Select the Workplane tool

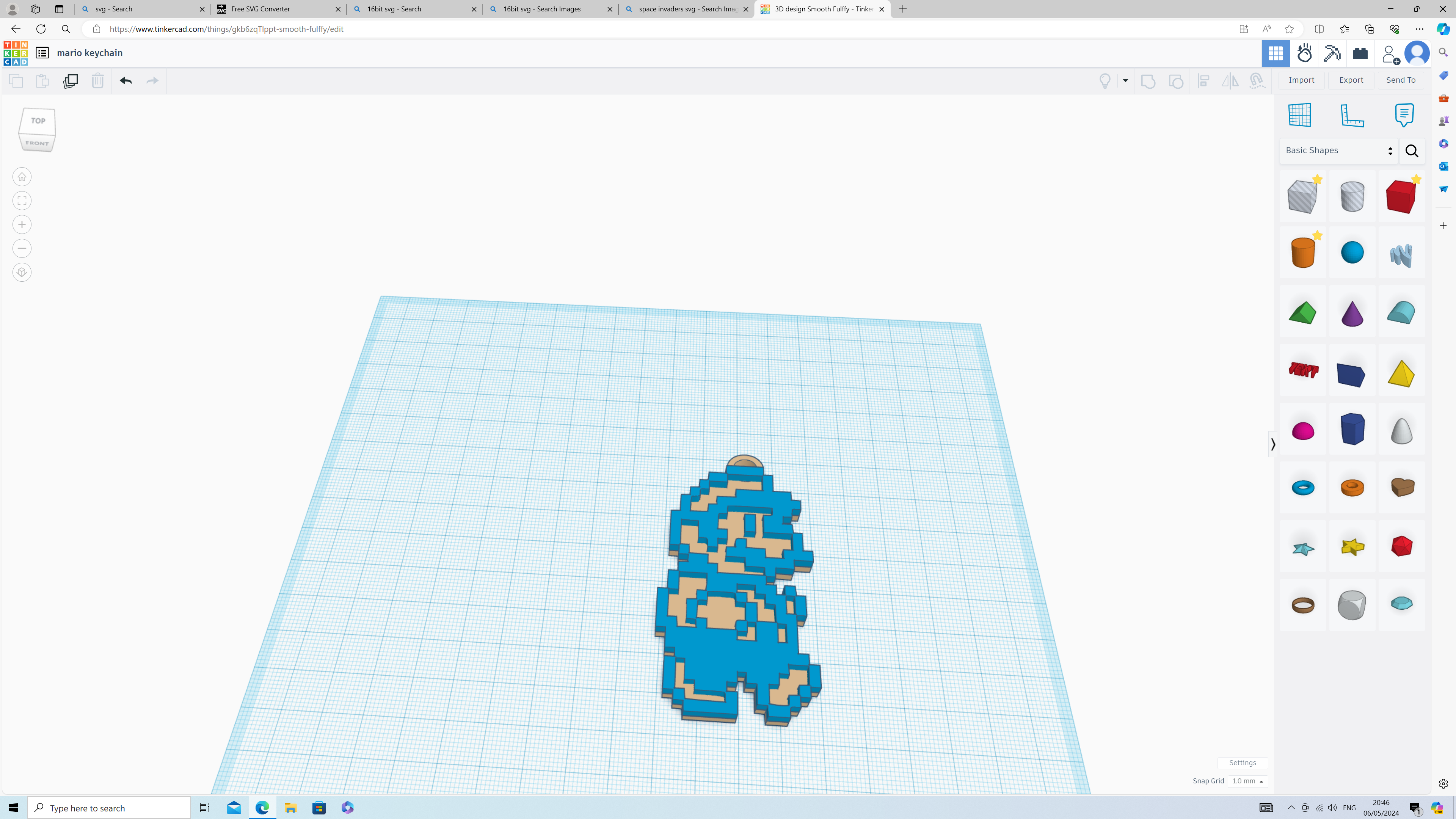pyautogui.click(x=1299, y=115)
